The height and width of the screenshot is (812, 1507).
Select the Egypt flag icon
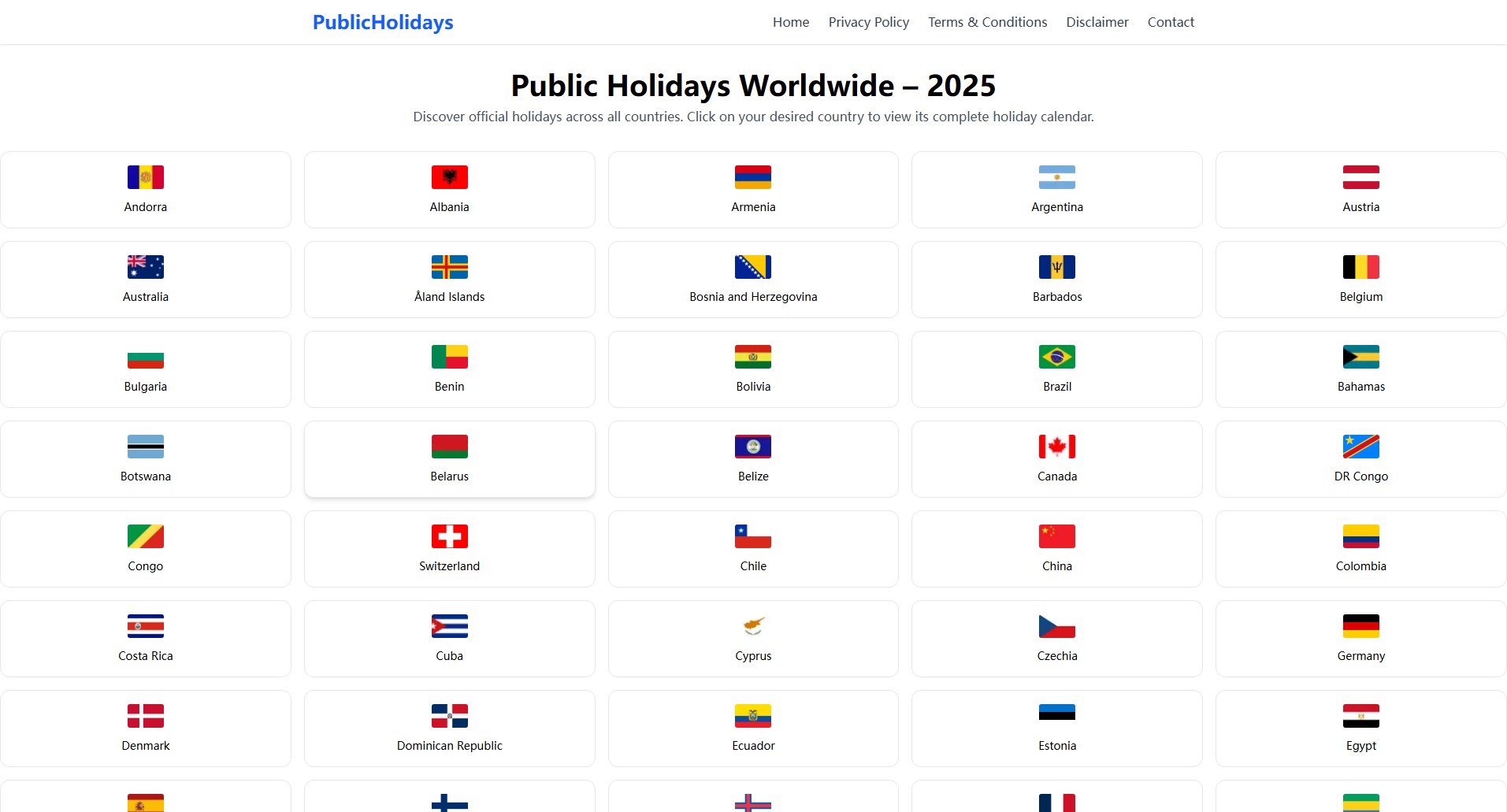coord(1360,715)
